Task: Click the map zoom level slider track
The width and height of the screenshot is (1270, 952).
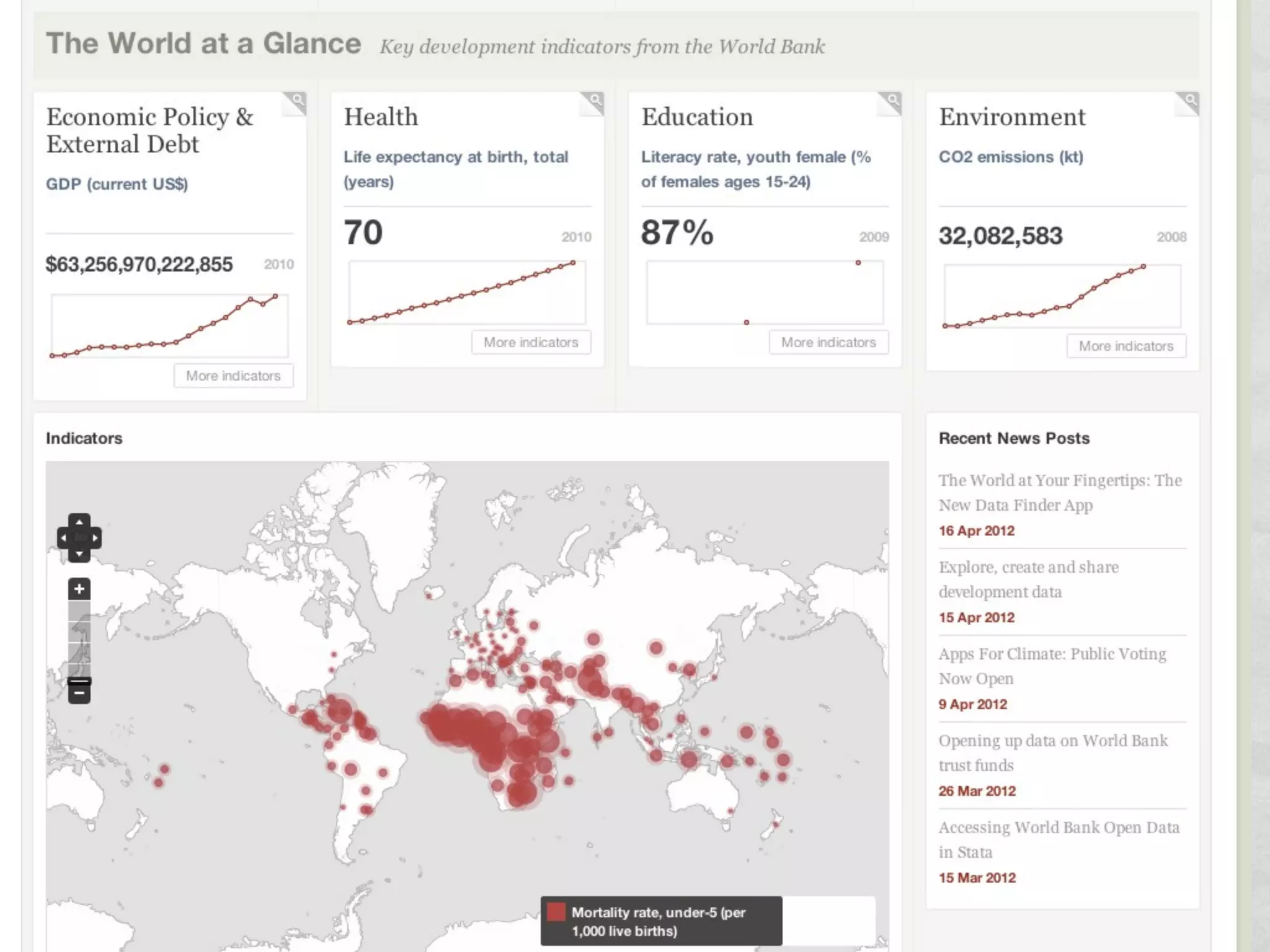Action: 79,638
